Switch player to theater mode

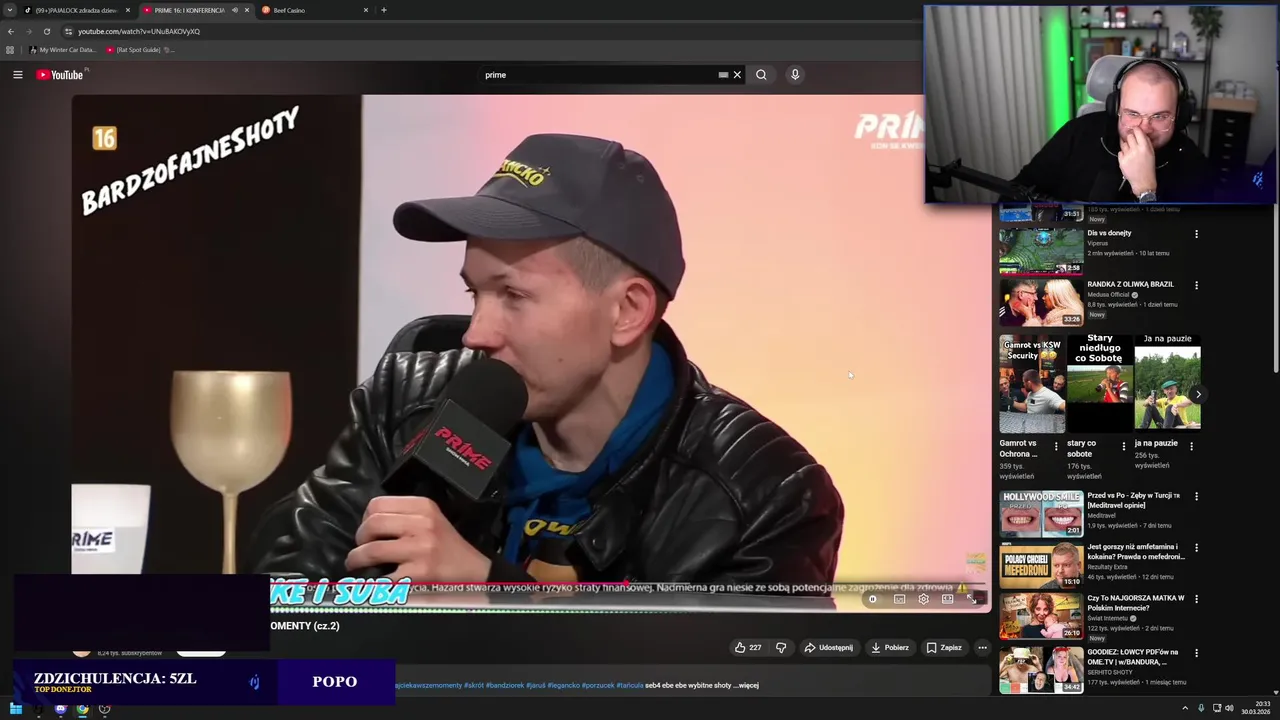coord(947,599)
